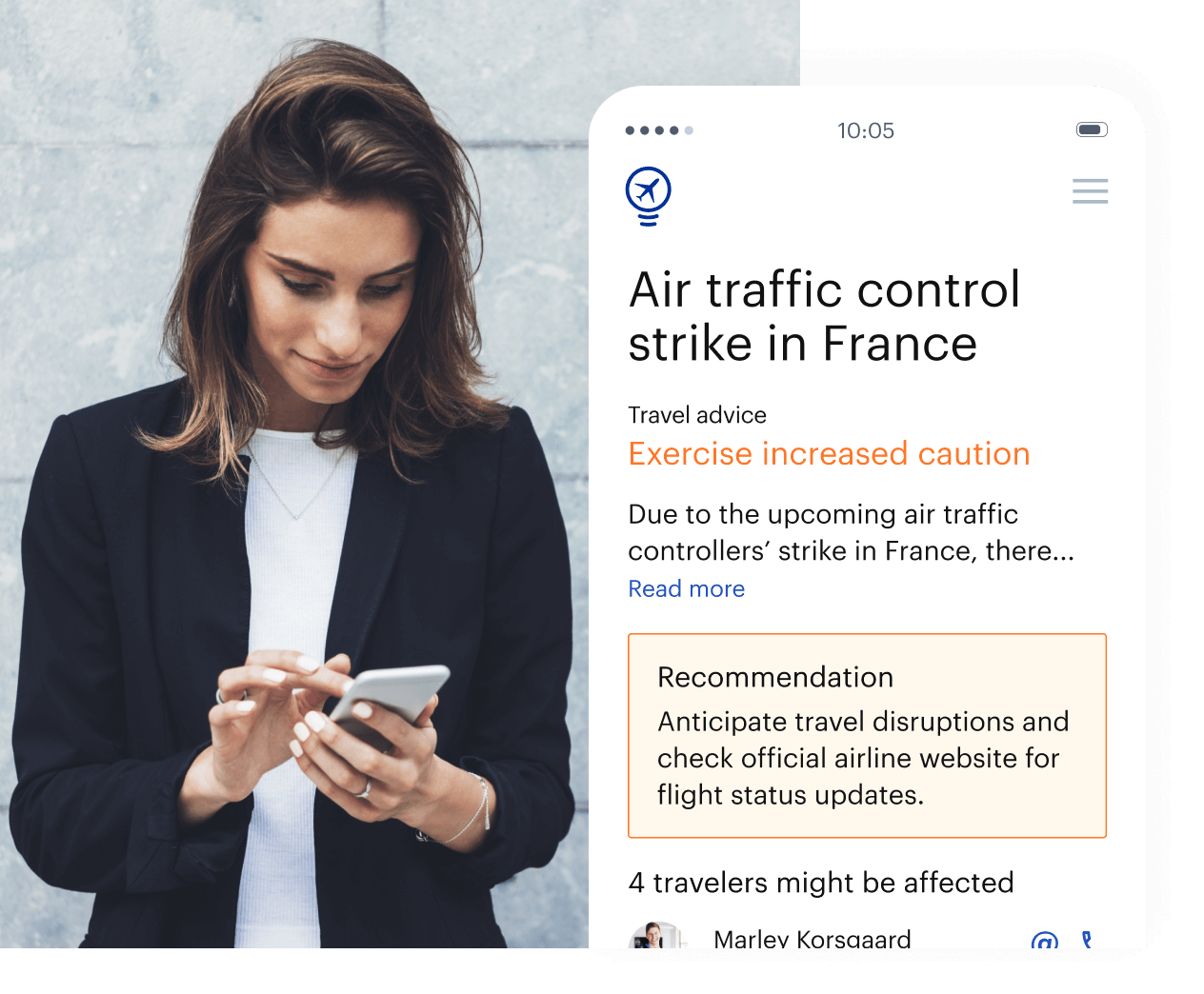Click 4 travelers might be affected

[821, 883]
